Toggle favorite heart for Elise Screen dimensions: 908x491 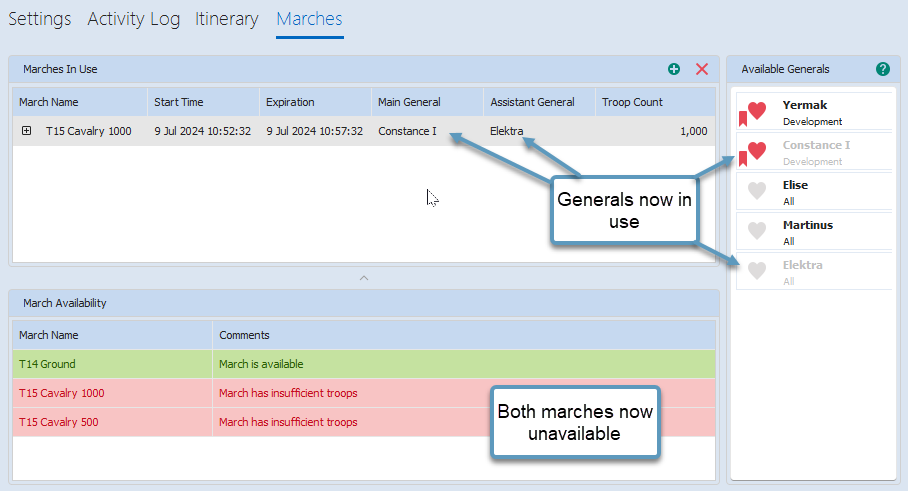coord(758,191)
